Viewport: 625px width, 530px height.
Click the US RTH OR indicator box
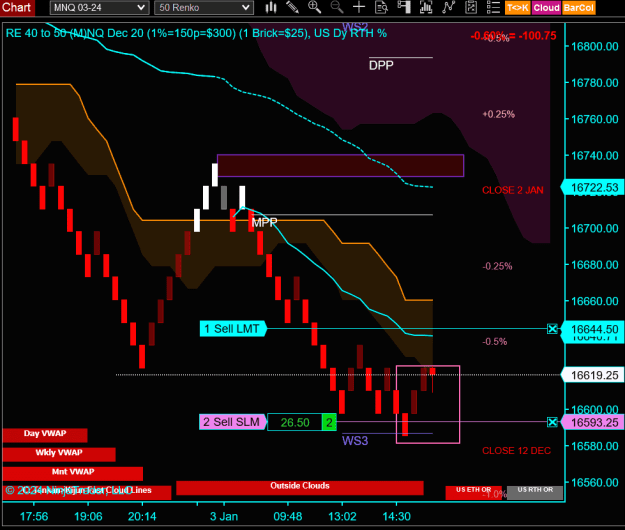pos(535,492)
